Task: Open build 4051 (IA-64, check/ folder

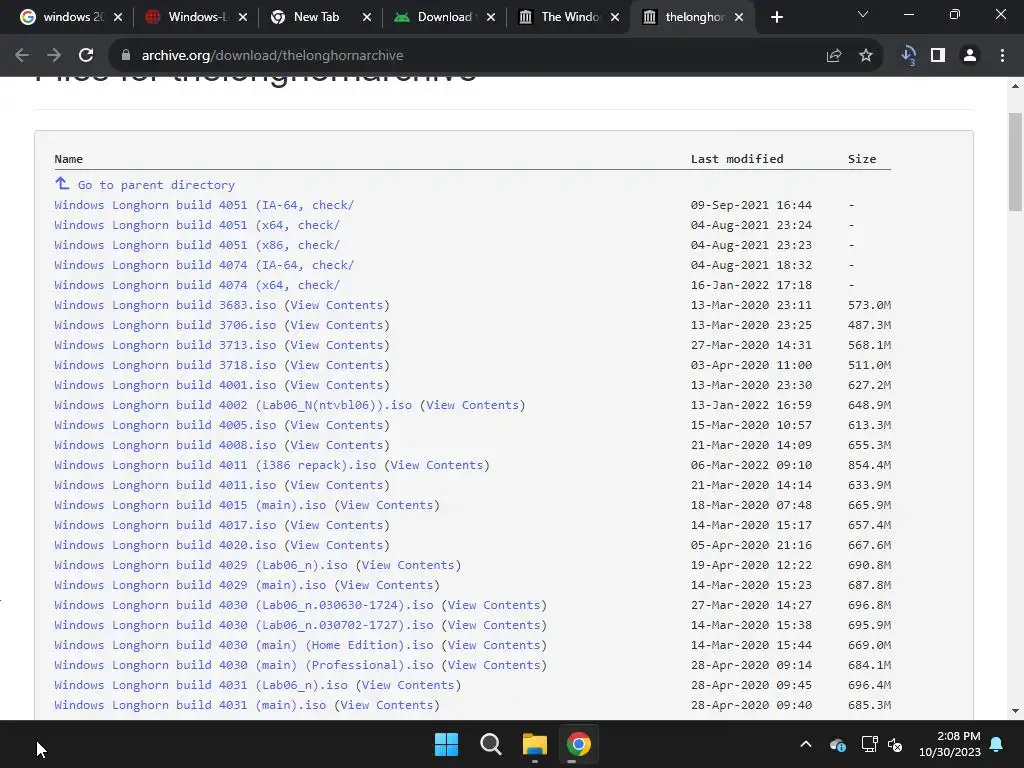Action: (204, 205)
